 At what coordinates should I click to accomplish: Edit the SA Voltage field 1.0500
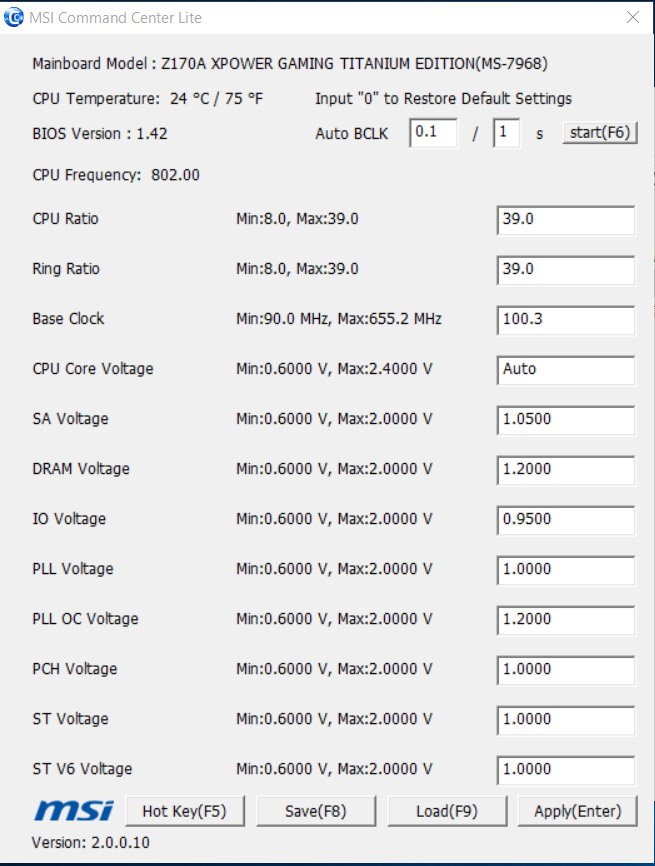566,420
